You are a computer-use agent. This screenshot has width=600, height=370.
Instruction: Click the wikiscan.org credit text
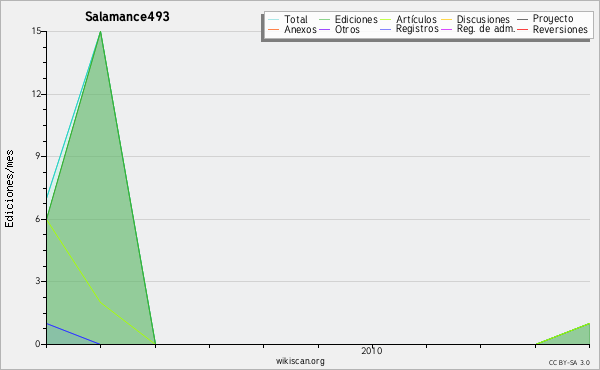point(300,361)
